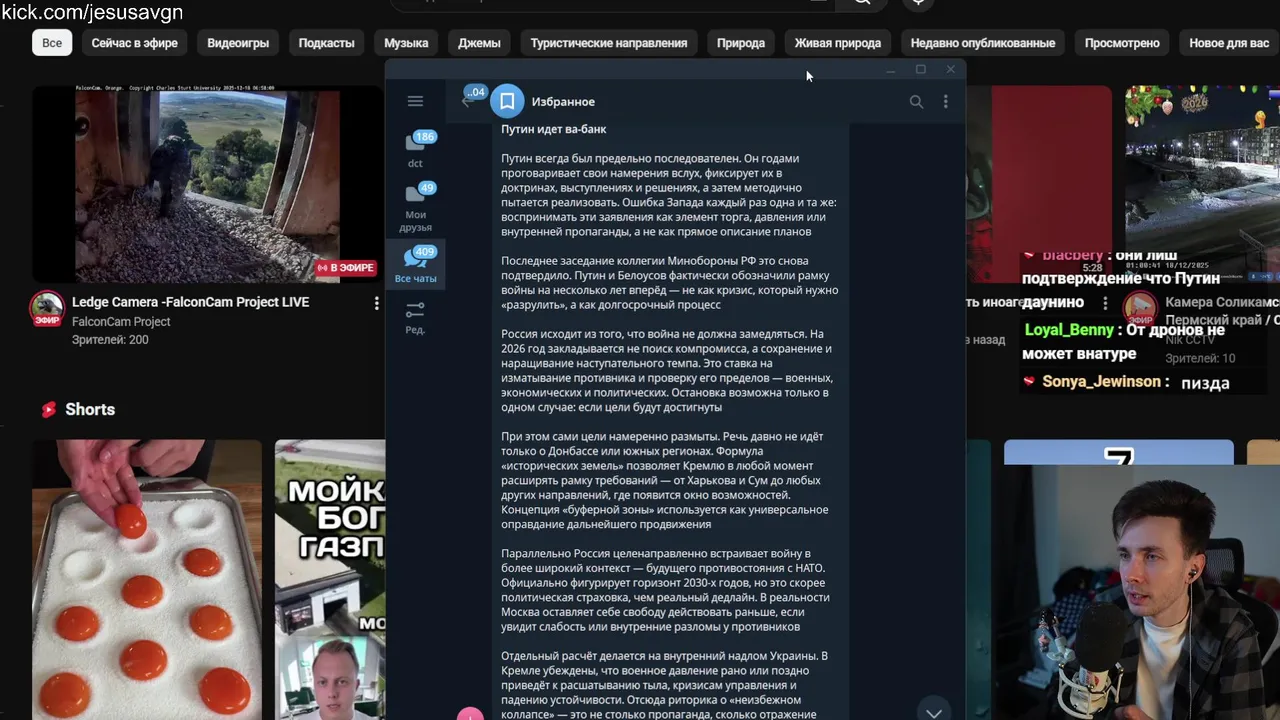The width and height of the screenshot is (1280, 720).
Task: Click the Shorts section heading
Action: tap(90, 409)
